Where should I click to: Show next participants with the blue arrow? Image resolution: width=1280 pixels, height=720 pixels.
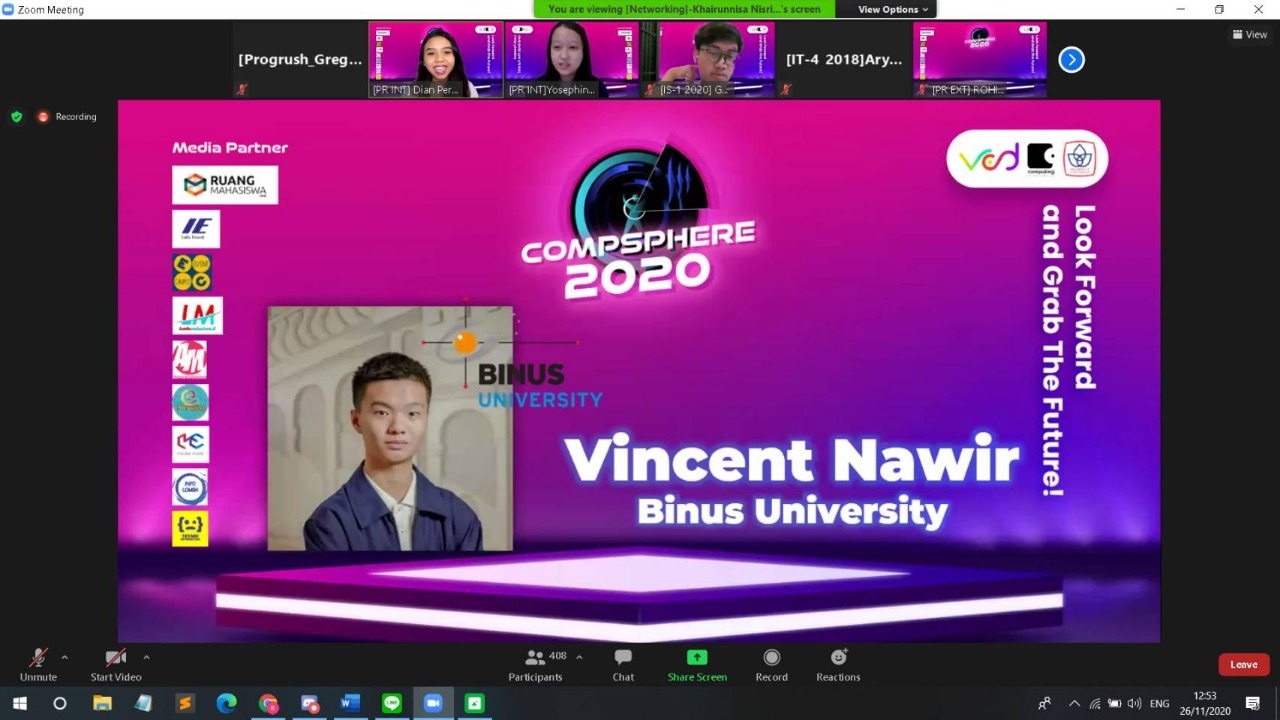click(x=1071, y=60)
